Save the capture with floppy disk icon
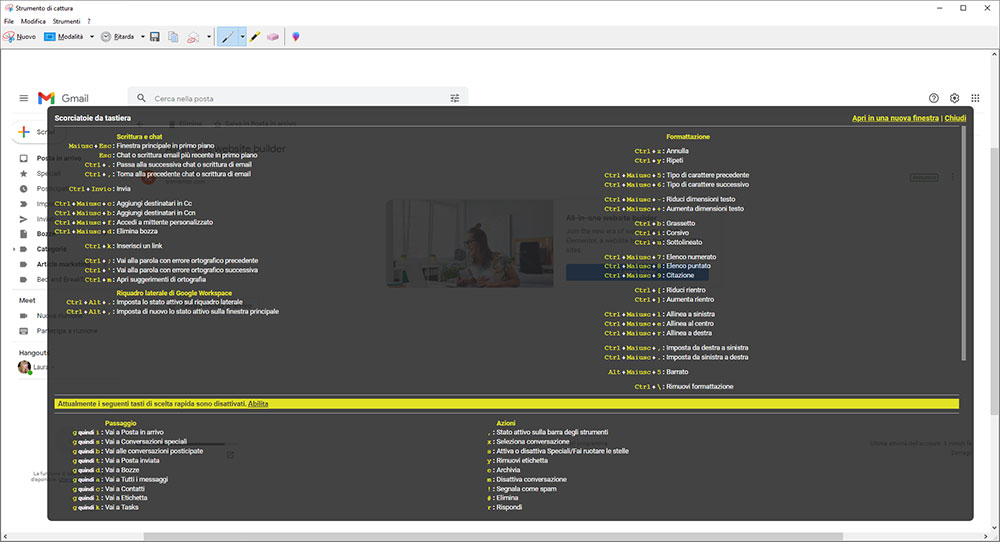This screenshot has width=1000, height=542. (x=155, y=37)
